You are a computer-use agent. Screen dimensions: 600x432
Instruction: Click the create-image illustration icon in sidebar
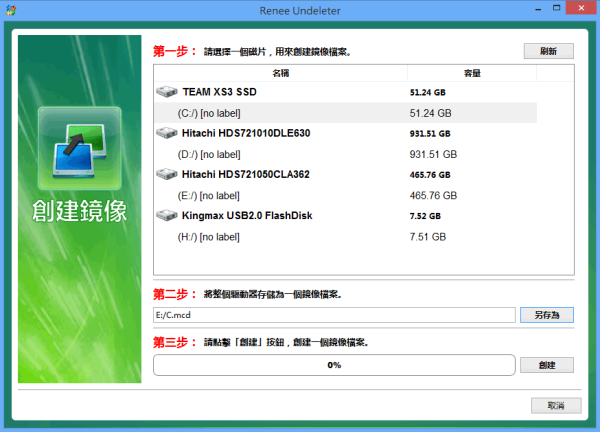coord(80,148)
